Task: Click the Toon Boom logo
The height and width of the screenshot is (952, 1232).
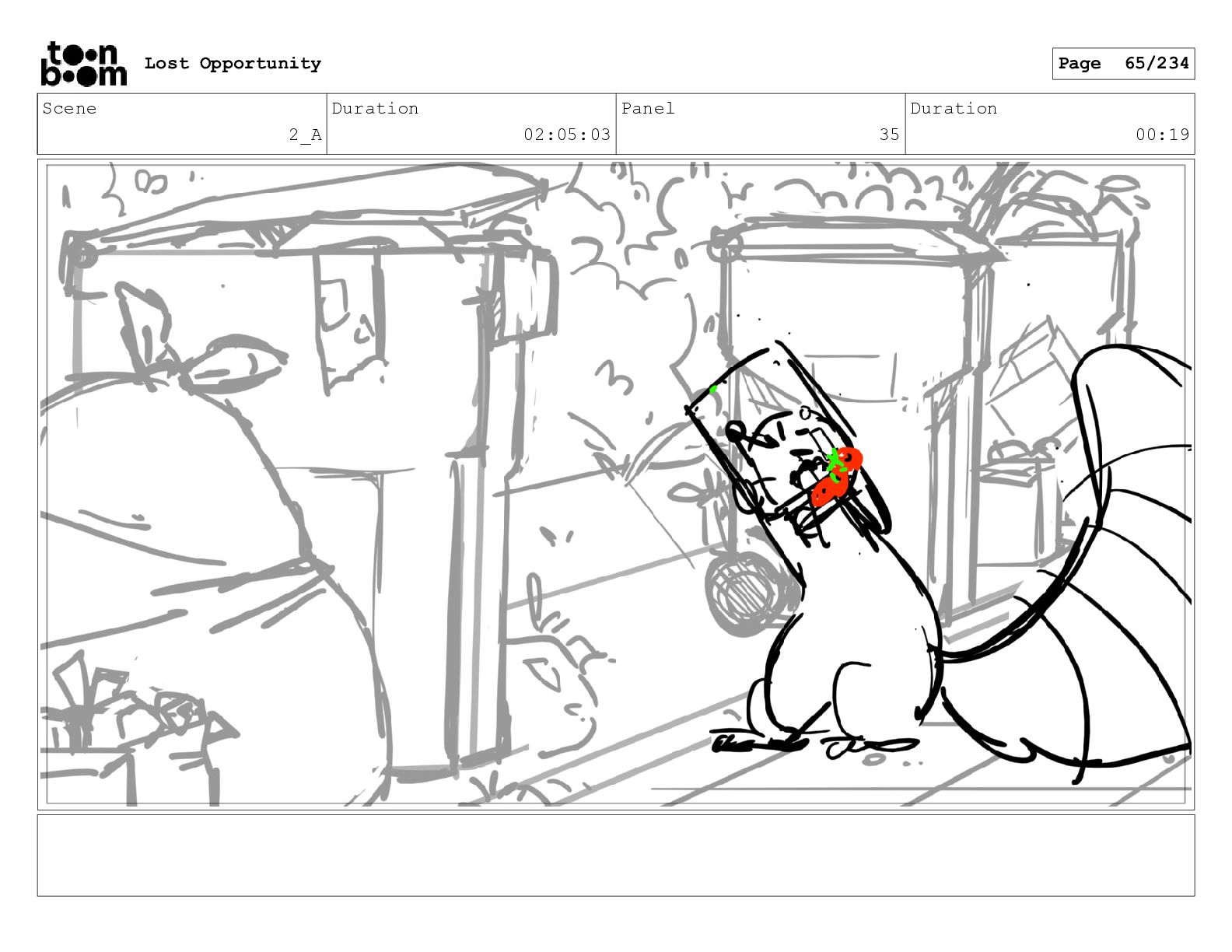Action: [83, 64]
